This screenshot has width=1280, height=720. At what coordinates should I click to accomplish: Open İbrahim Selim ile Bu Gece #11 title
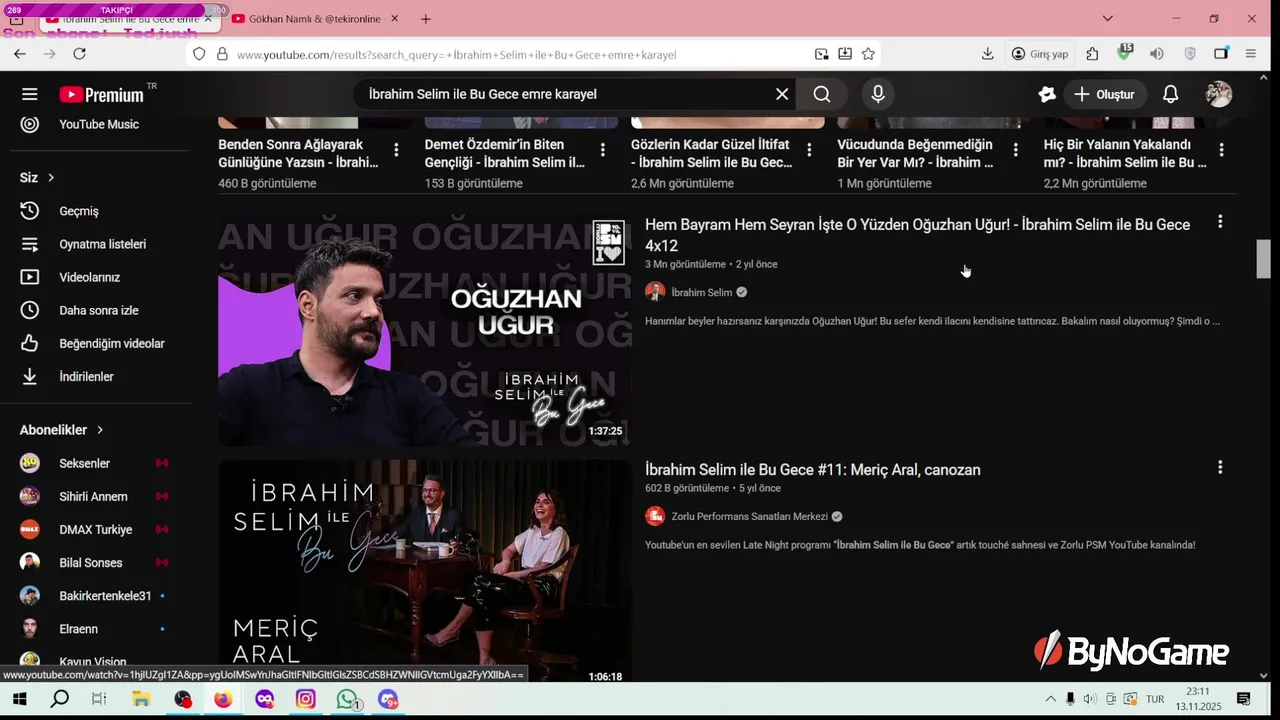coord(813,470)
